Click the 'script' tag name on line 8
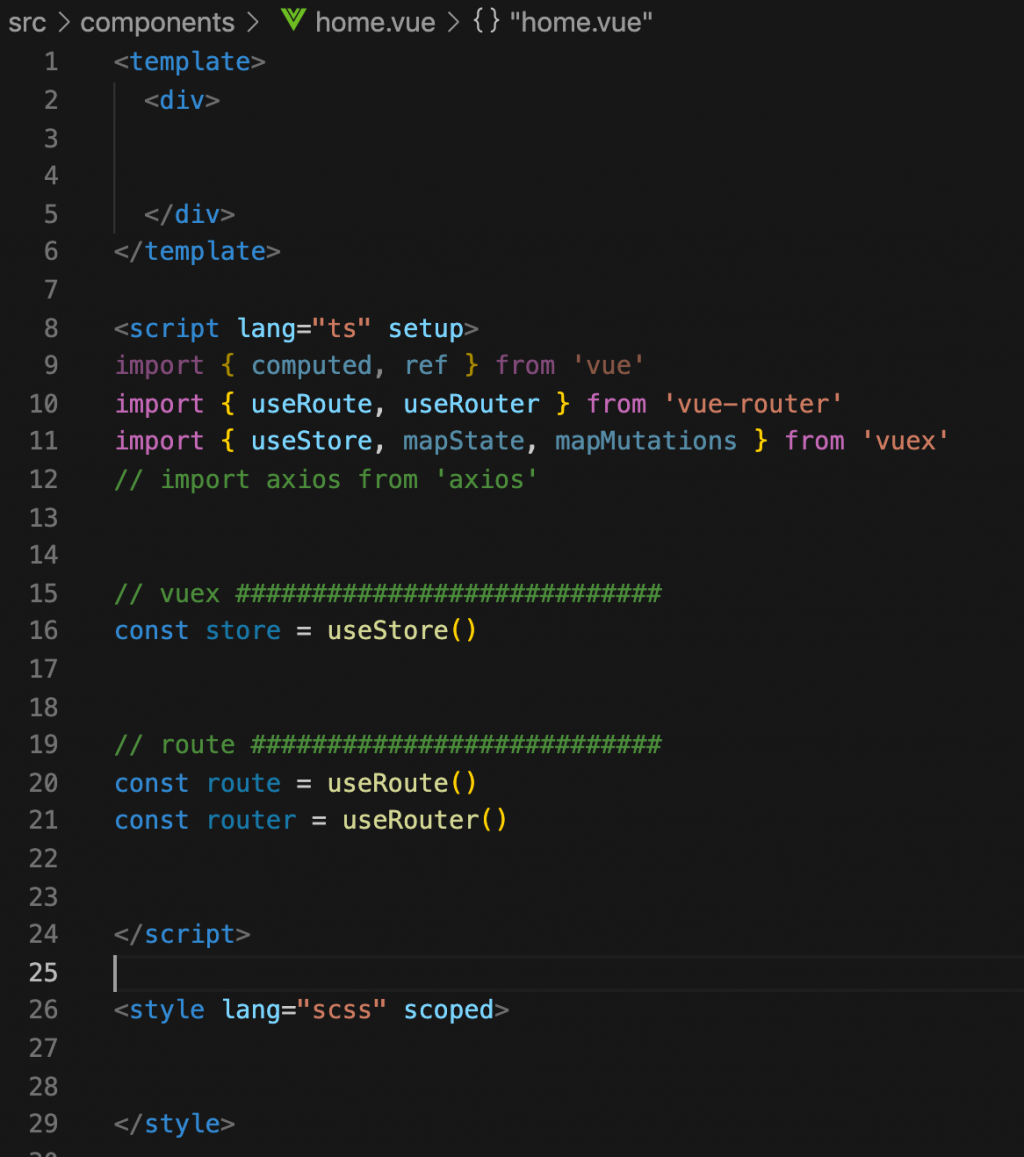Image resolution: width=1024 pixels, height=1157 pixels. tap(174, 328)
